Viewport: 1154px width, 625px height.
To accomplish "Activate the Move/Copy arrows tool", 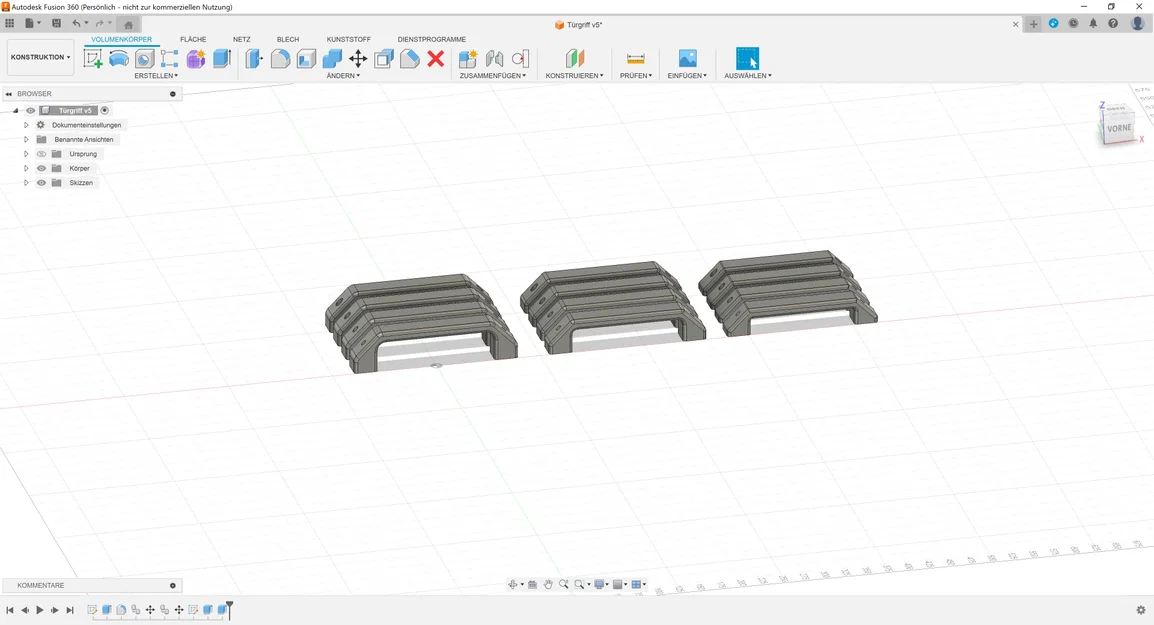I will tap(358, 59).
